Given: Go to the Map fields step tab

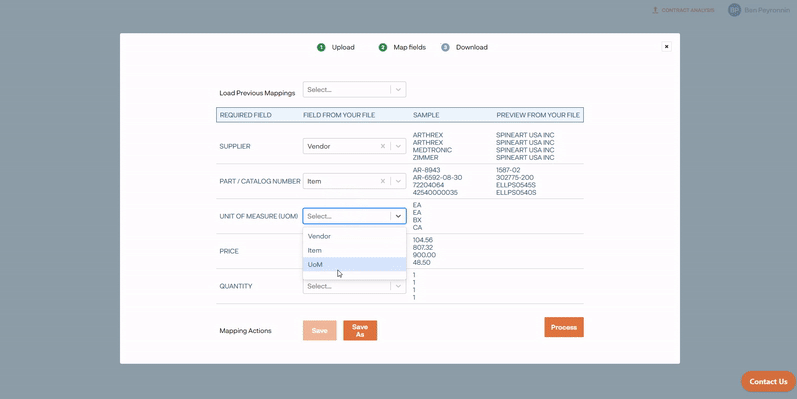Looking at the screenshot, I should coord(410,47).
